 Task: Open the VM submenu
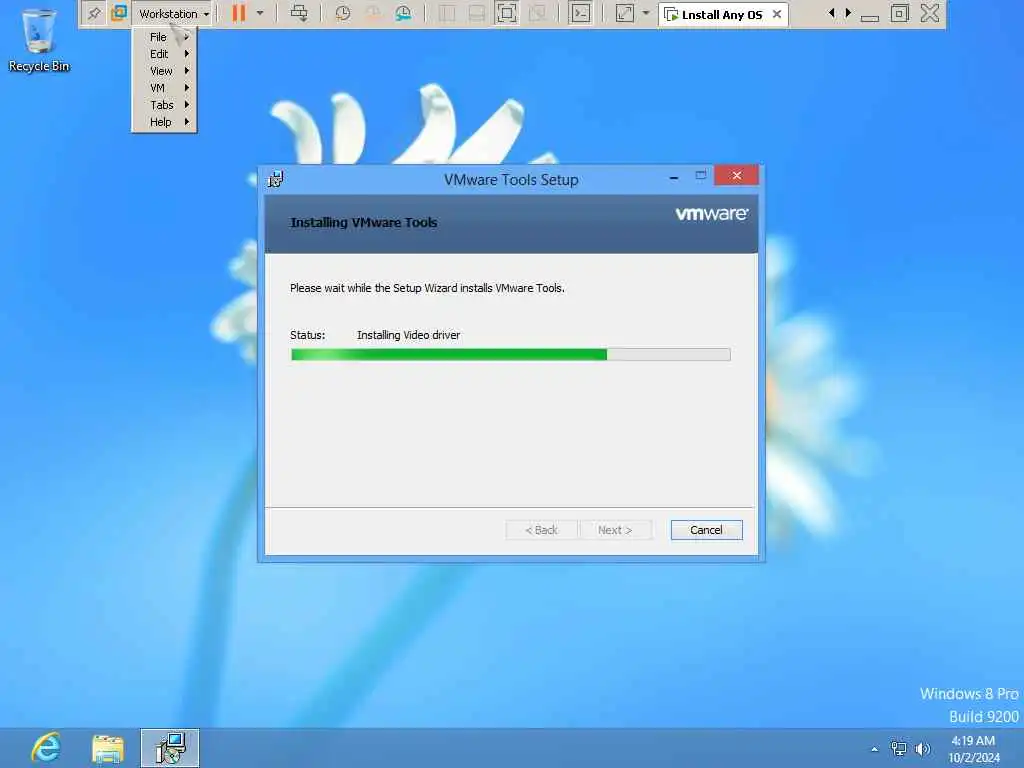pyautogui.click(x=165, y=88)
